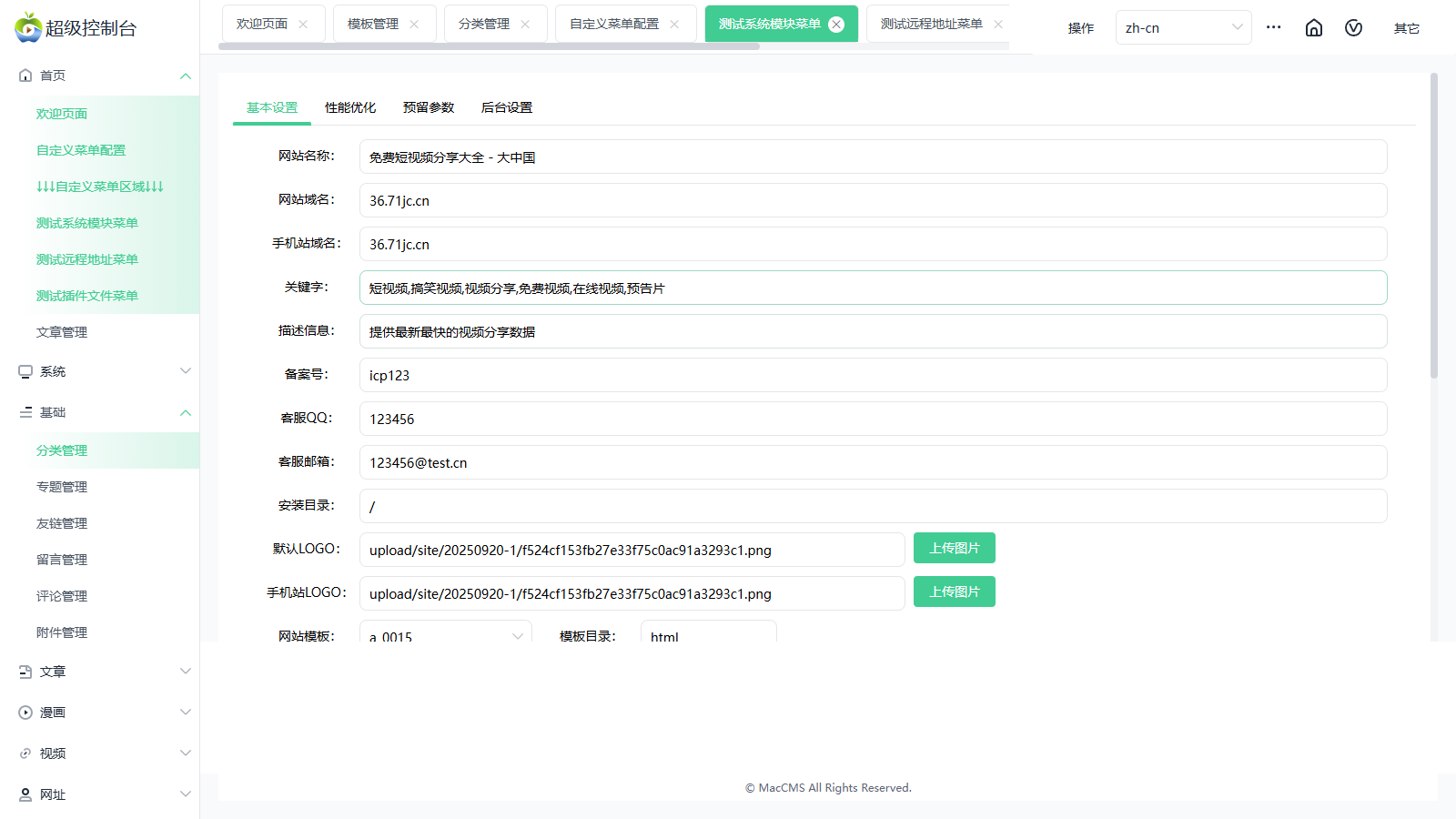
Task: Open 友链管理 in the sidebar
Action: pos(62,523)
